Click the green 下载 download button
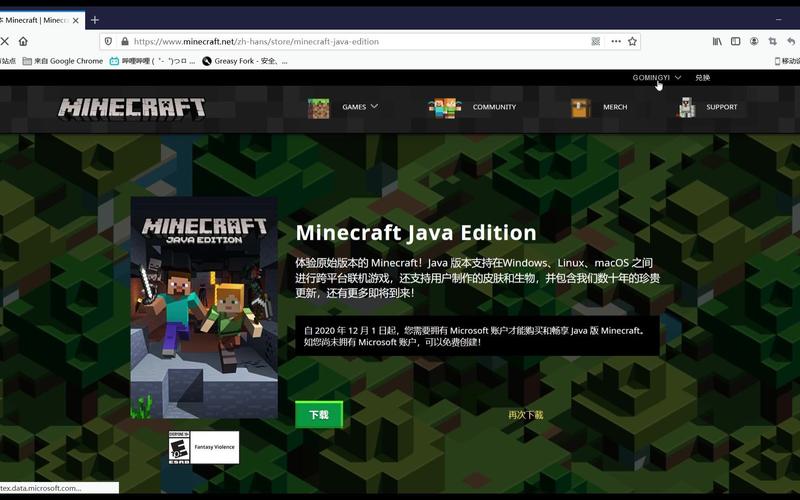Image resolution: width=800 pixels, height=500 pixels. (x=319, y=414)
